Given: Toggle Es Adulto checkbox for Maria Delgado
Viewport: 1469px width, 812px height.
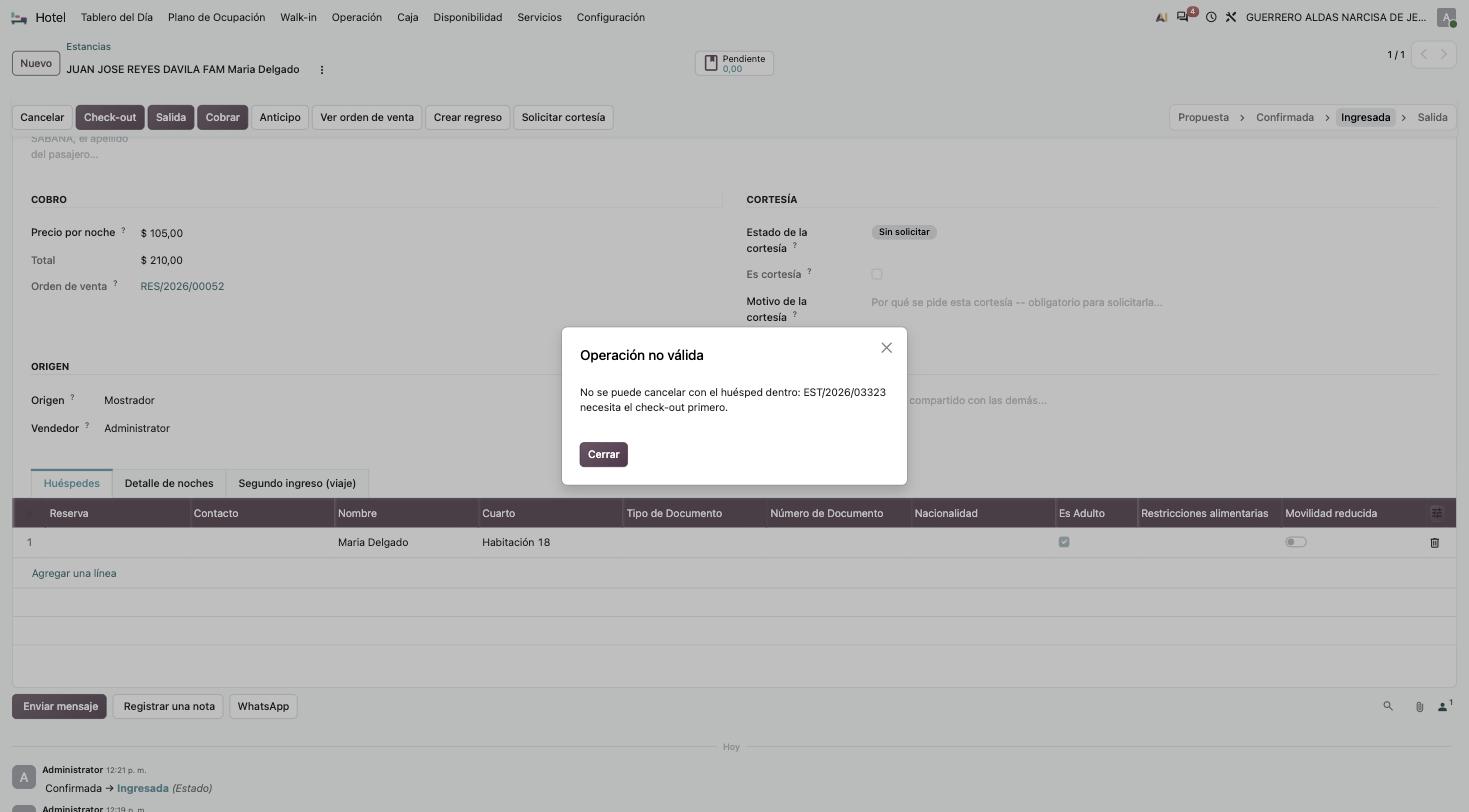Looking at the screenshot, I should tap(1064, 542).
